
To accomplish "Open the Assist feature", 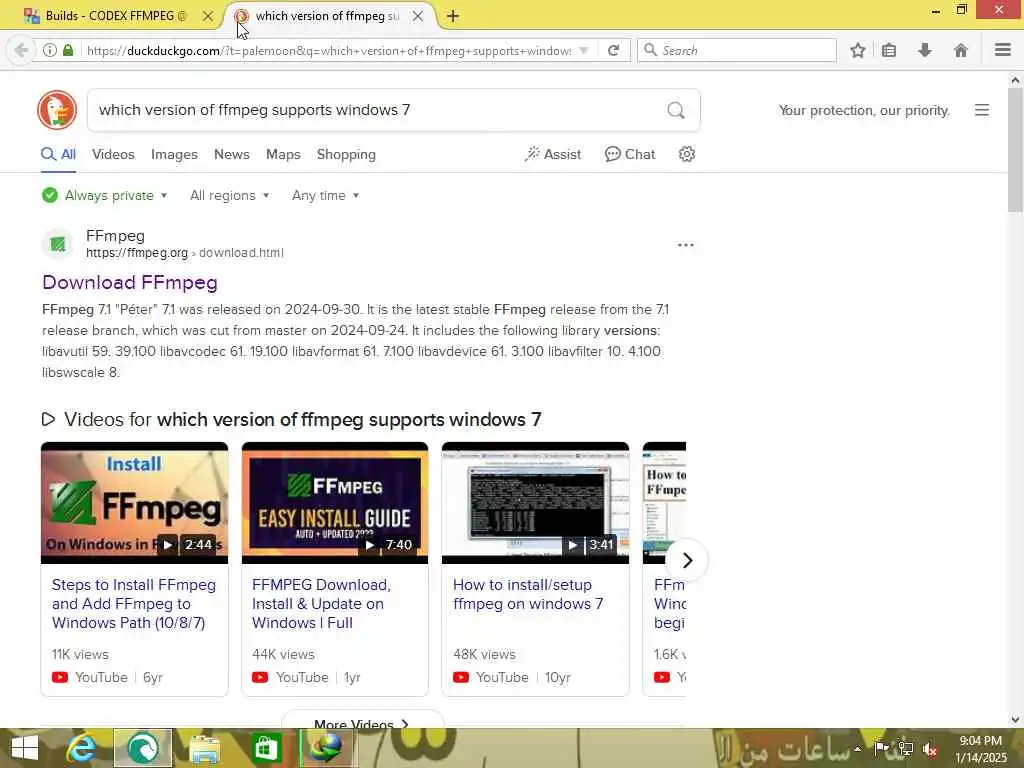I will pyautogui.click(x=552, y=154).
